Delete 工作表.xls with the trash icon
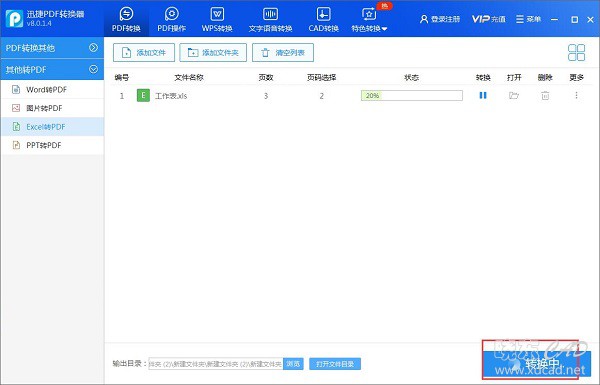The image size is (600, 385). coord(545,96)
